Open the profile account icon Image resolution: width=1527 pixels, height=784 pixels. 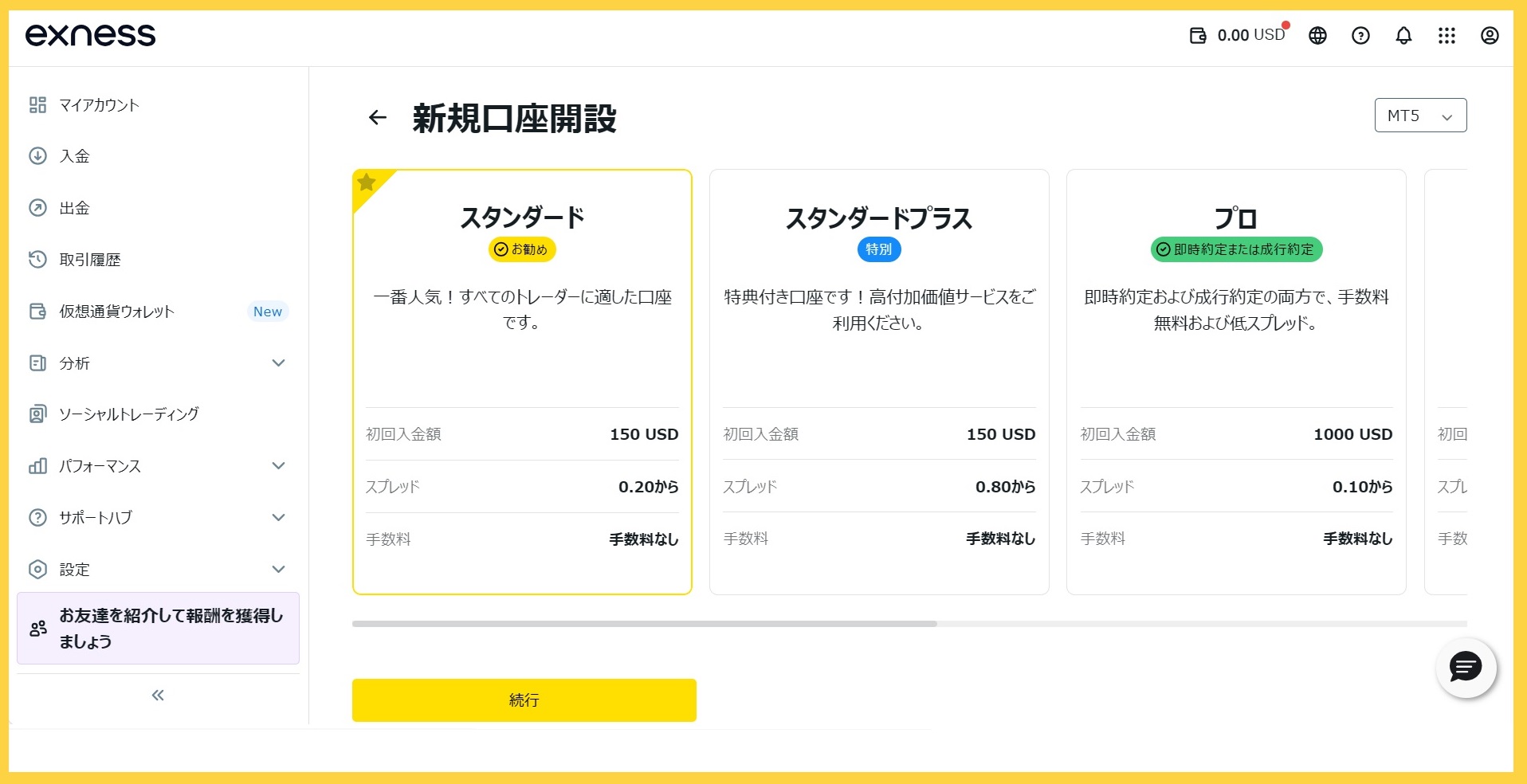coord(1489,36)
